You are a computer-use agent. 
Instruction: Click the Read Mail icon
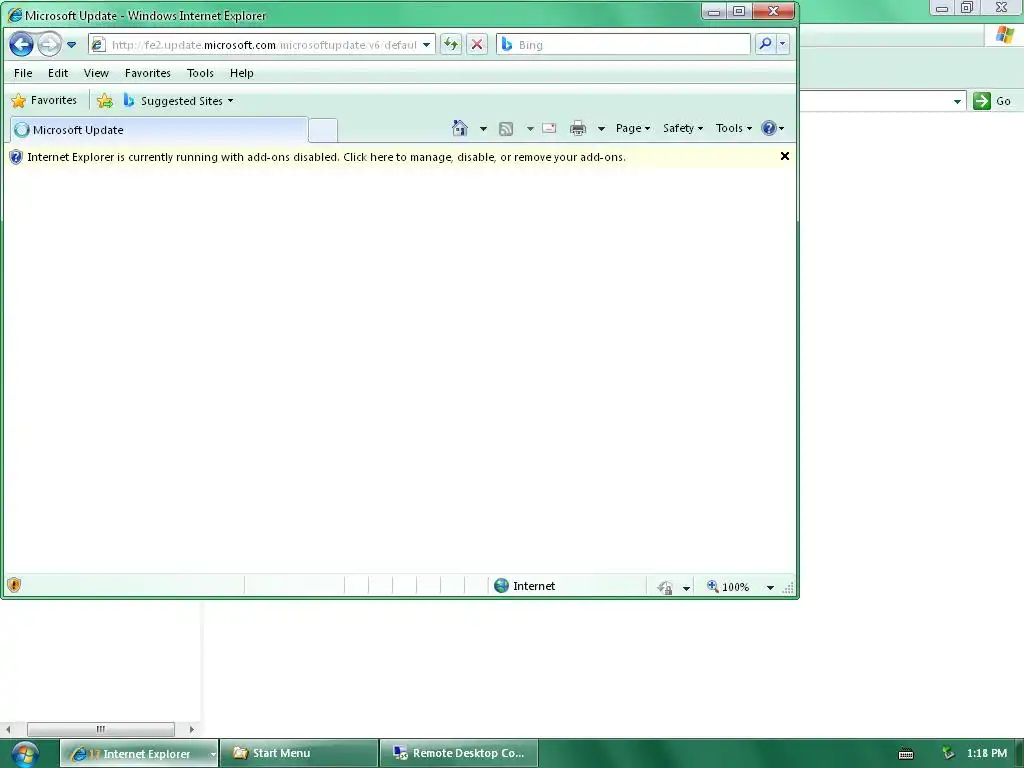click(549, 129)
